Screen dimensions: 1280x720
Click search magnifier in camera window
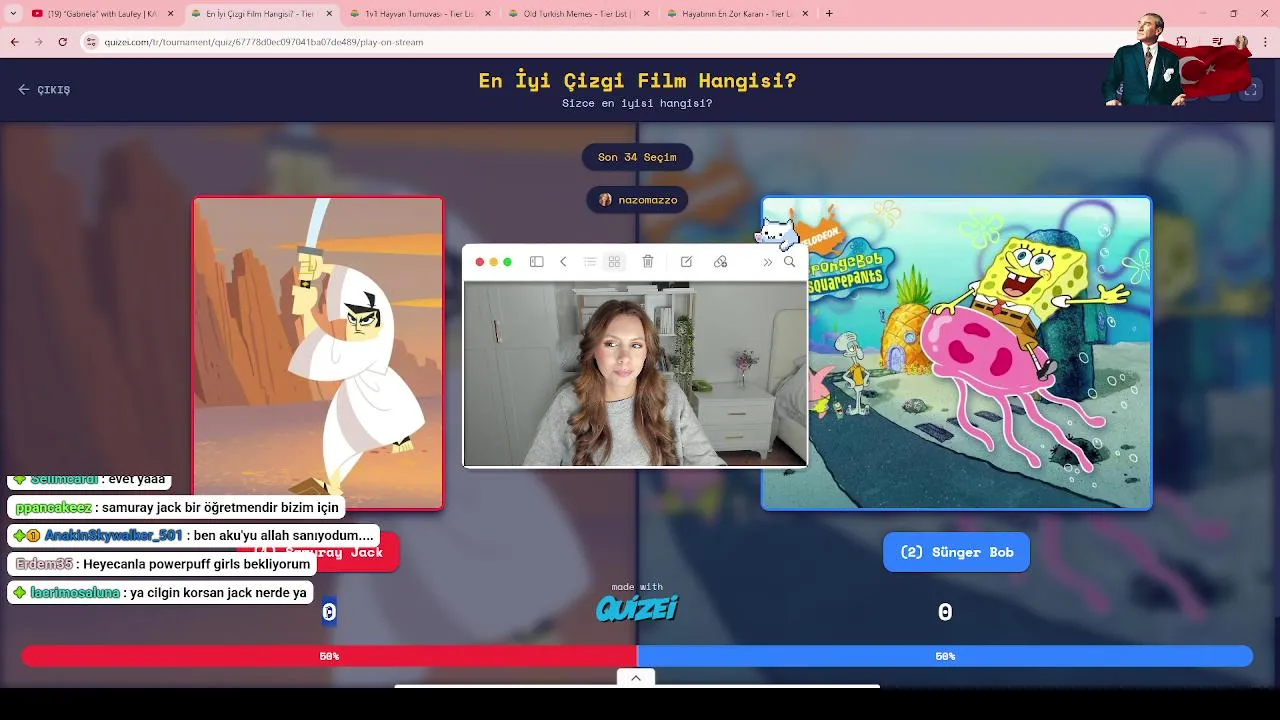point(790,262)
